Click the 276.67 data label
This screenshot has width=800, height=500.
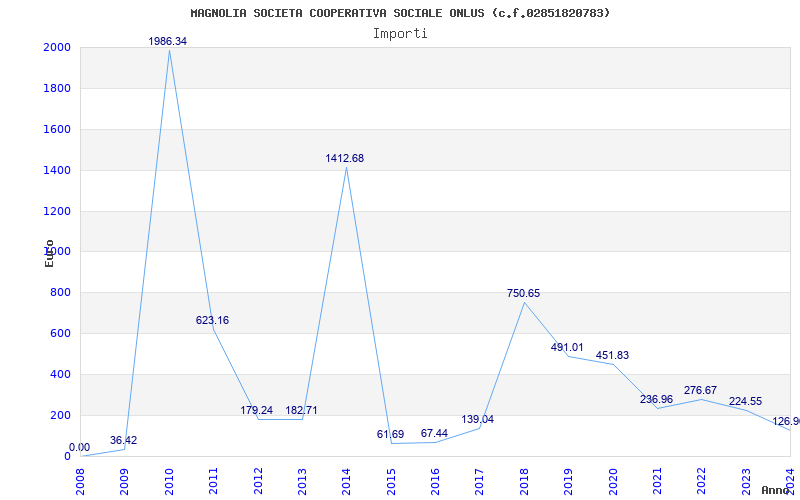(701, 390)
